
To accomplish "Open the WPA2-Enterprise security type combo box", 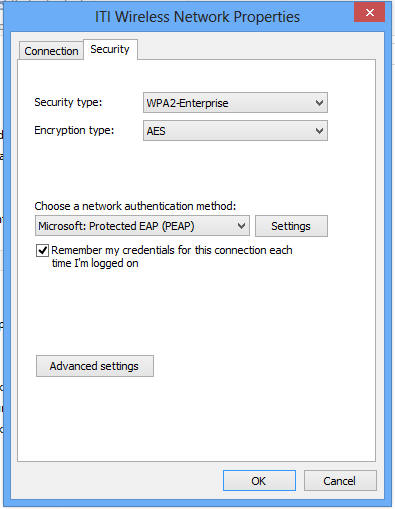I will (235, 103).
